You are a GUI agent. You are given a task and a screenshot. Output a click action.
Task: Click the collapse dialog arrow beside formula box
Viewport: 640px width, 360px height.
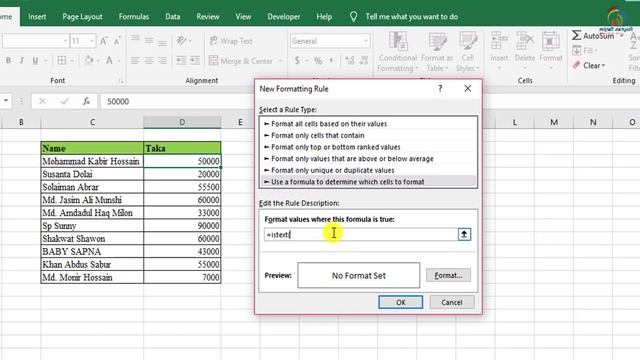coord(464,234)
